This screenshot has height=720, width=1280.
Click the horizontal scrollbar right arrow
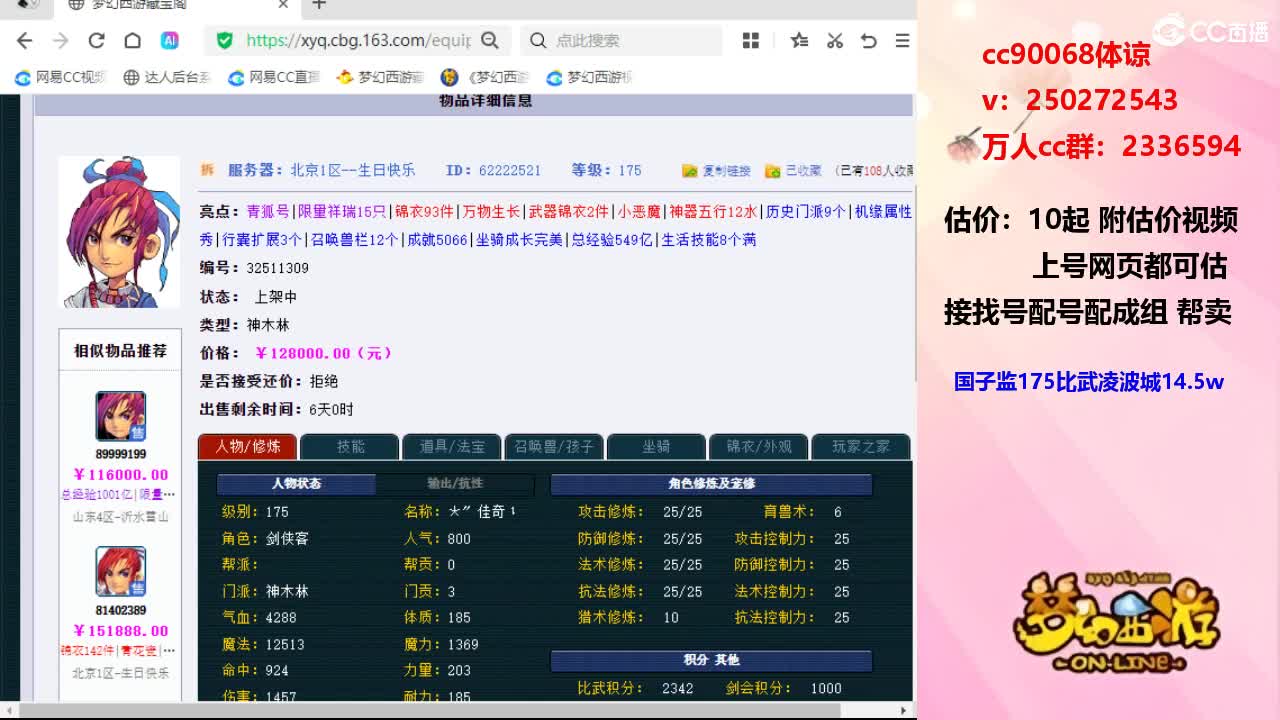pos(903,710)
